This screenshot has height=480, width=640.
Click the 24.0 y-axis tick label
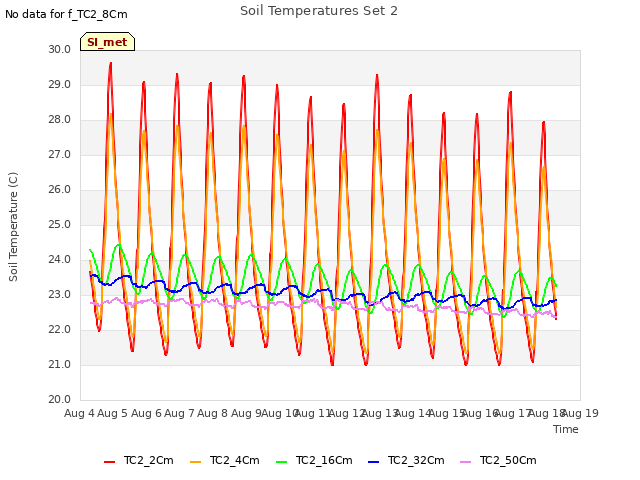pos(60,260)
